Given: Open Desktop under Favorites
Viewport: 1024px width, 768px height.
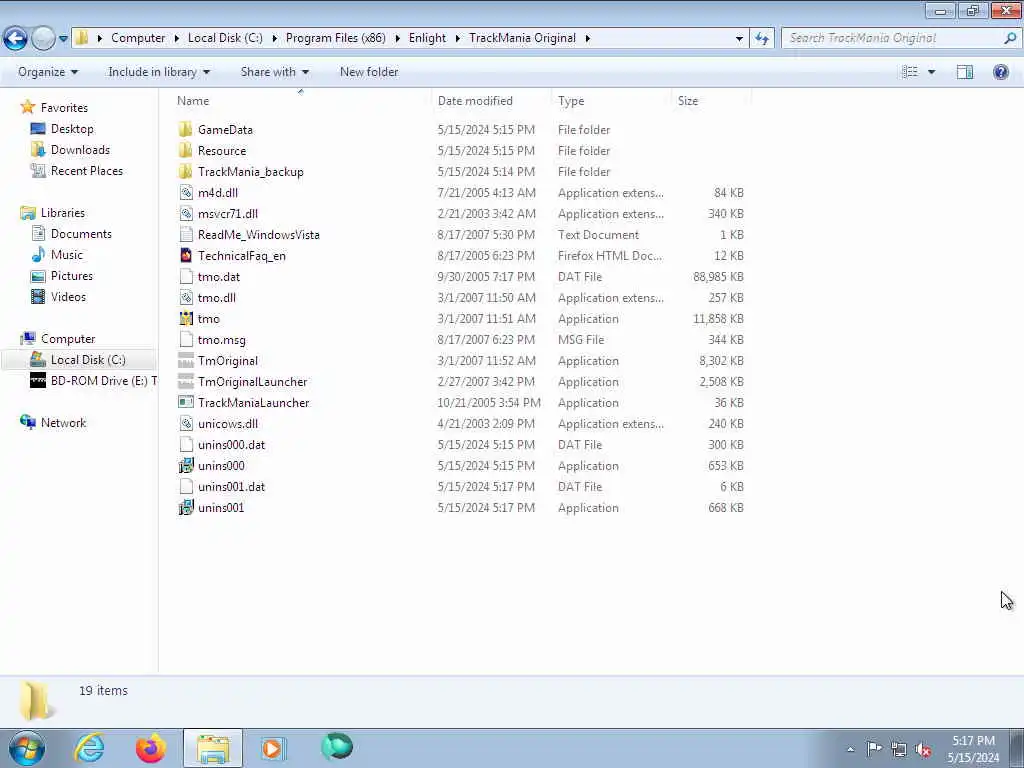Looking at the screenshot, I should (72, 129).
